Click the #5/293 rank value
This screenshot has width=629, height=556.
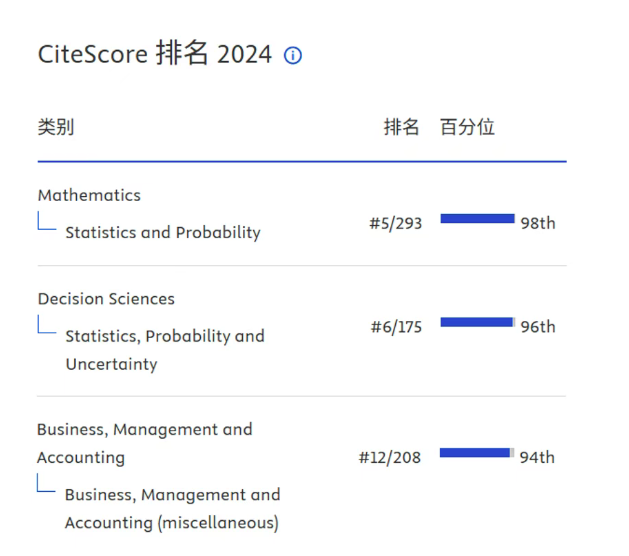coord(395,223)
